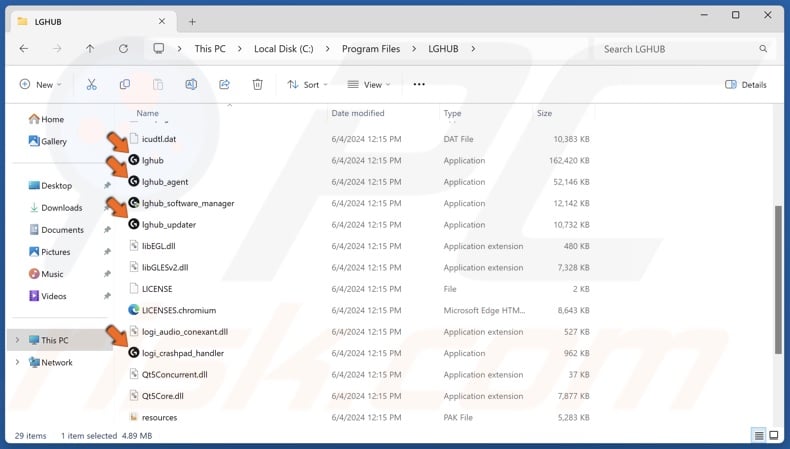Expand chevron after This PC breadcrumb
This screenshot has width=790, height=449.
tap(240, 49)
